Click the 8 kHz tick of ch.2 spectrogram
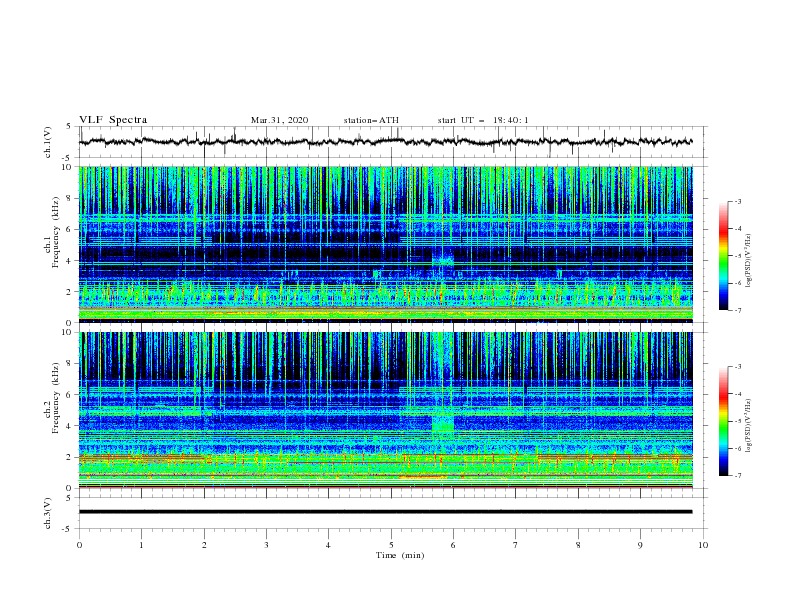 coord(70,364)
